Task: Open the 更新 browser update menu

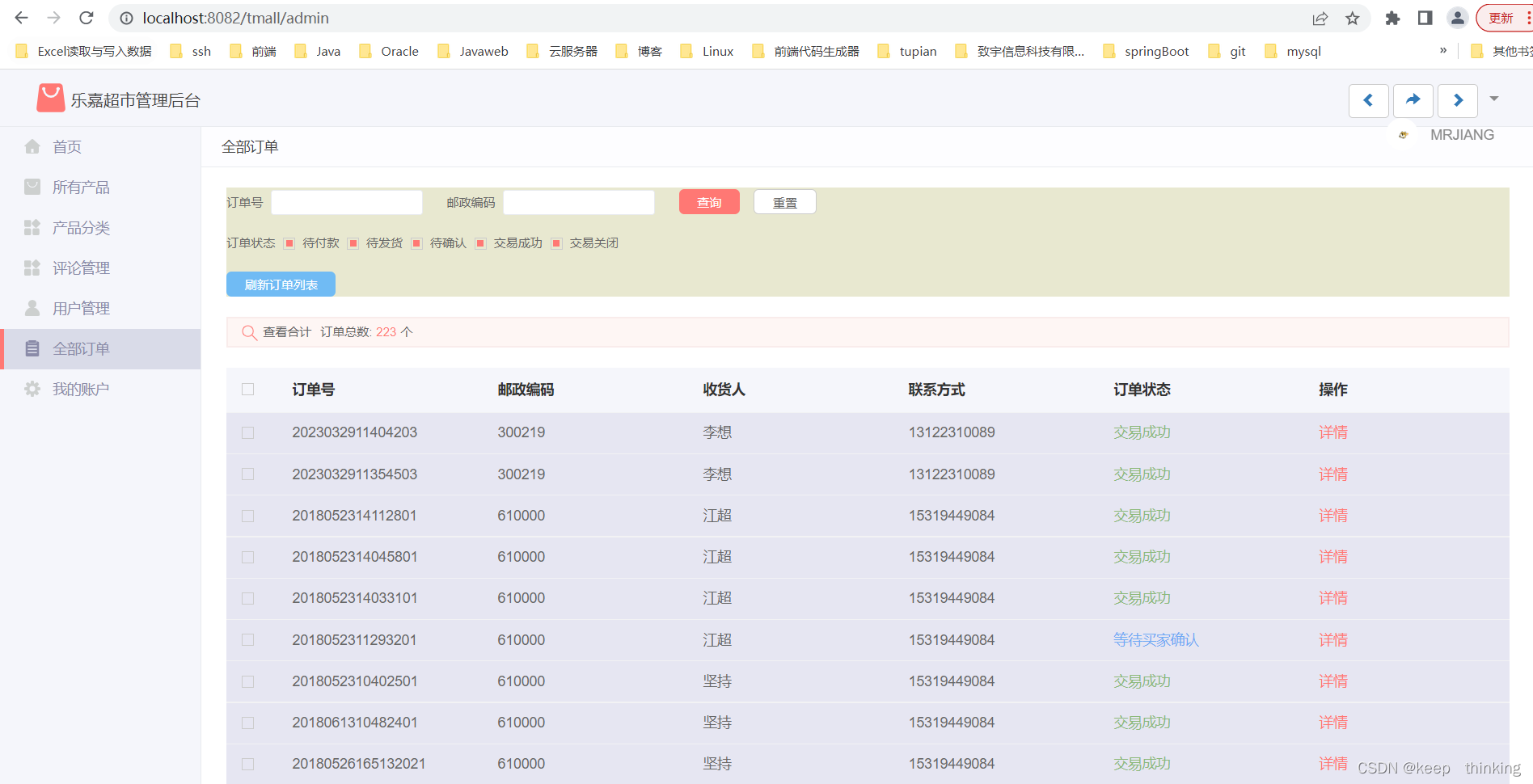Action: pos(1505,18)
